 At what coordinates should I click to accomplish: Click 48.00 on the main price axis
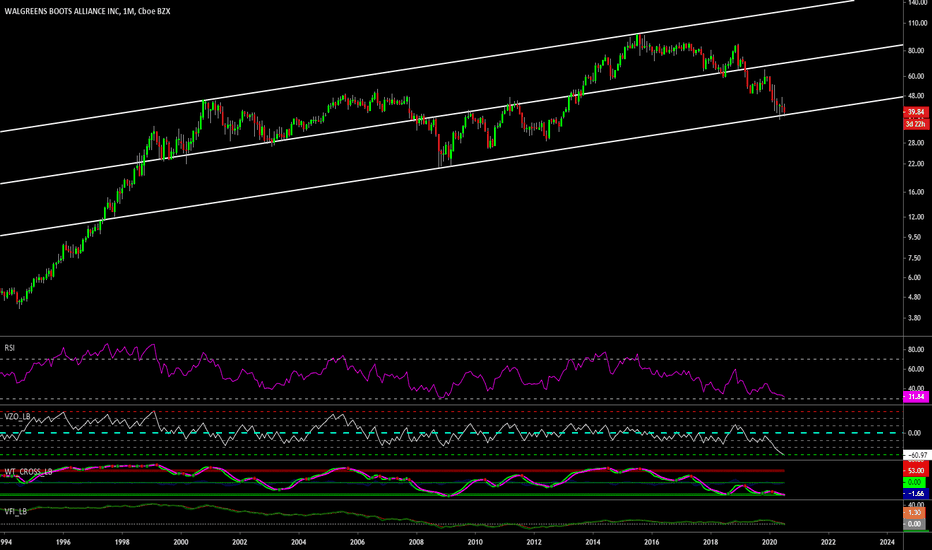point(916,96)
